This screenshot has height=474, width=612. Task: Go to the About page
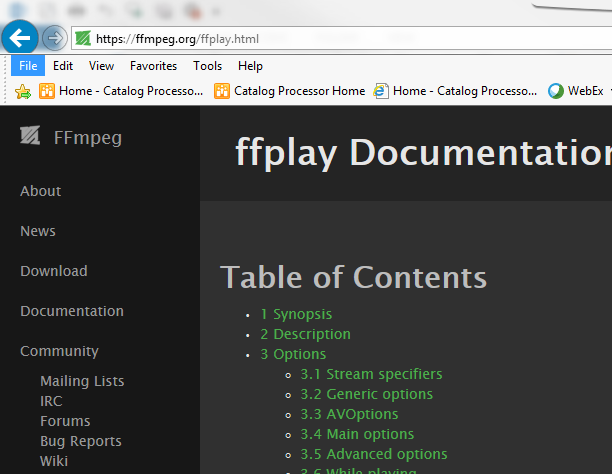(41, 191)
